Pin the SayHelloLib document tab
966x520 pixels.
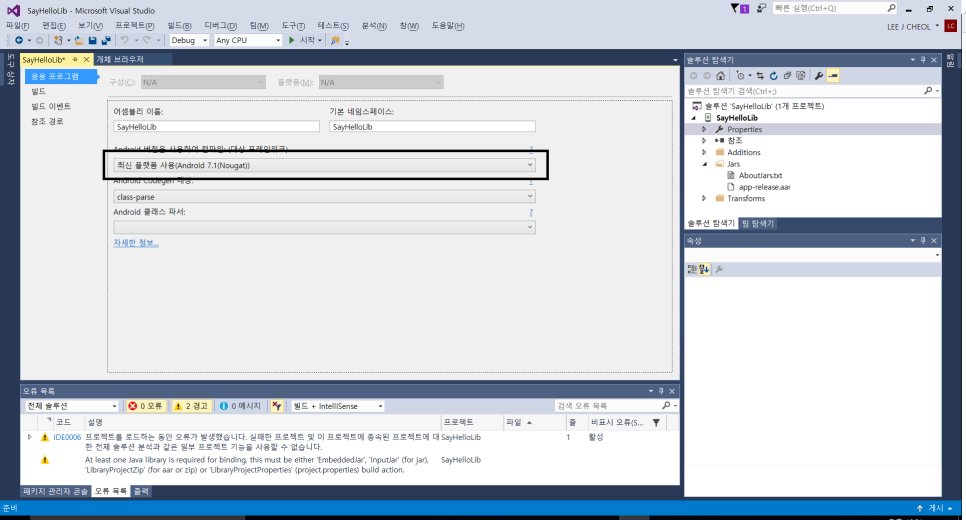tap(75, 60)
